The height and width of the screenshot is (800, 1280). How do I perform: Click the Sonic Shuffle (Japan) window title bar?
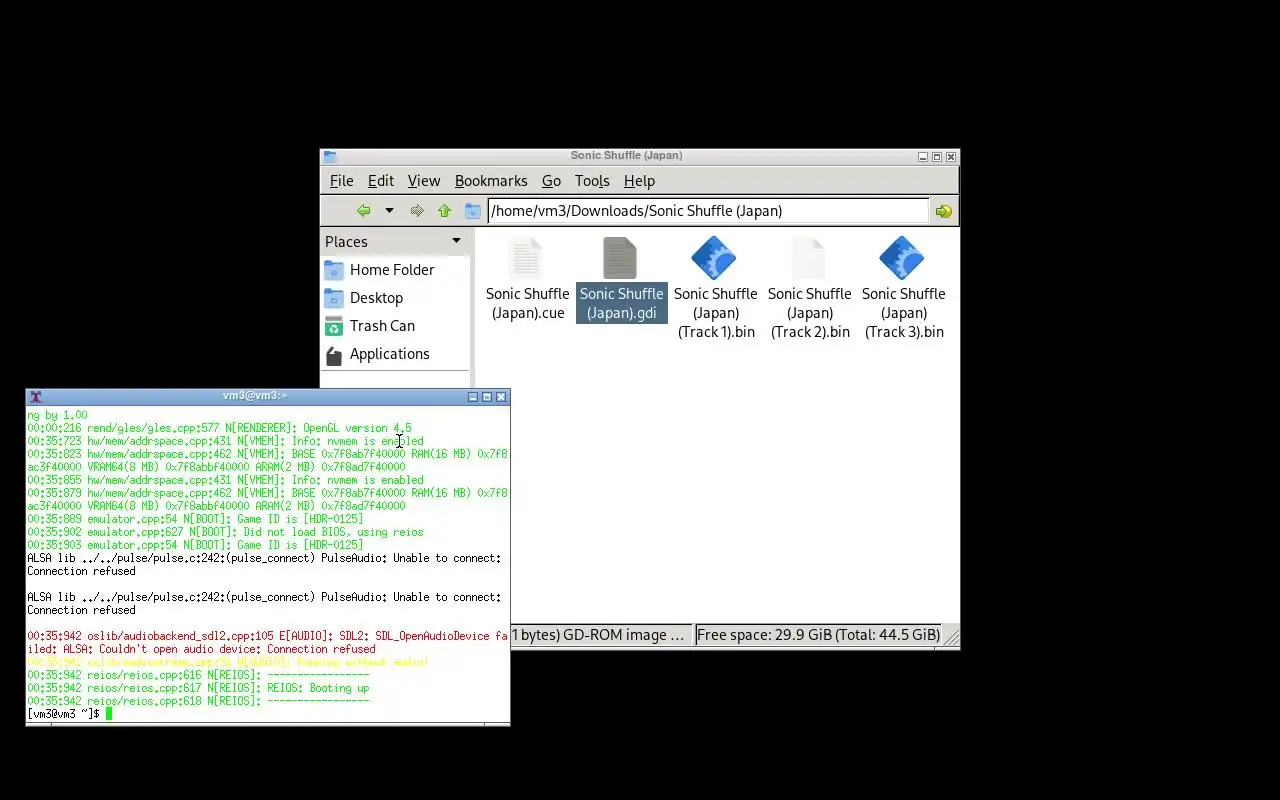[x=626, y=156]
